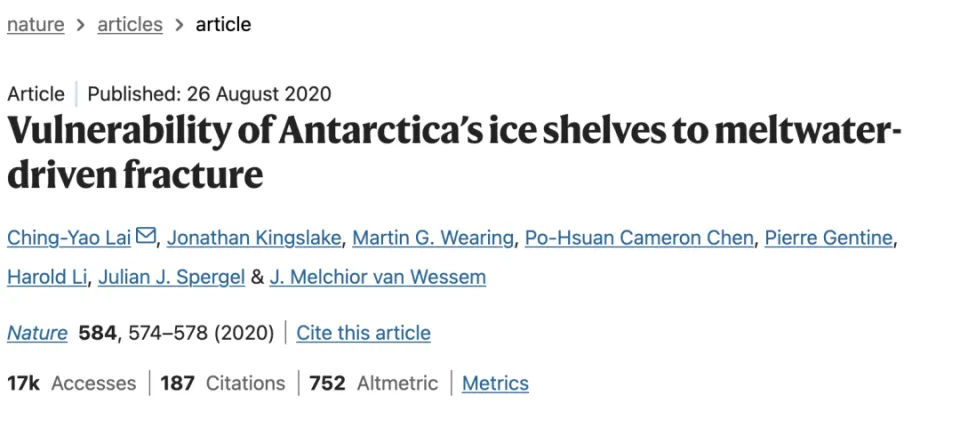Go to the 'articles' breadcrumb link
Image resolution: width=960 pixels, height=428 pixels.
click(129, 24)
